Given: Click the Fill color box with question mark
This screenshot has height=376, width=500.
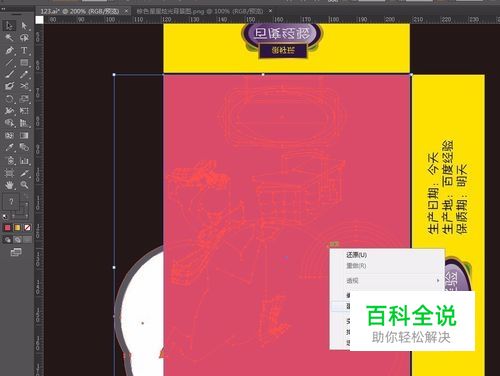Looking at the screenshot, I should pos(11,202).
